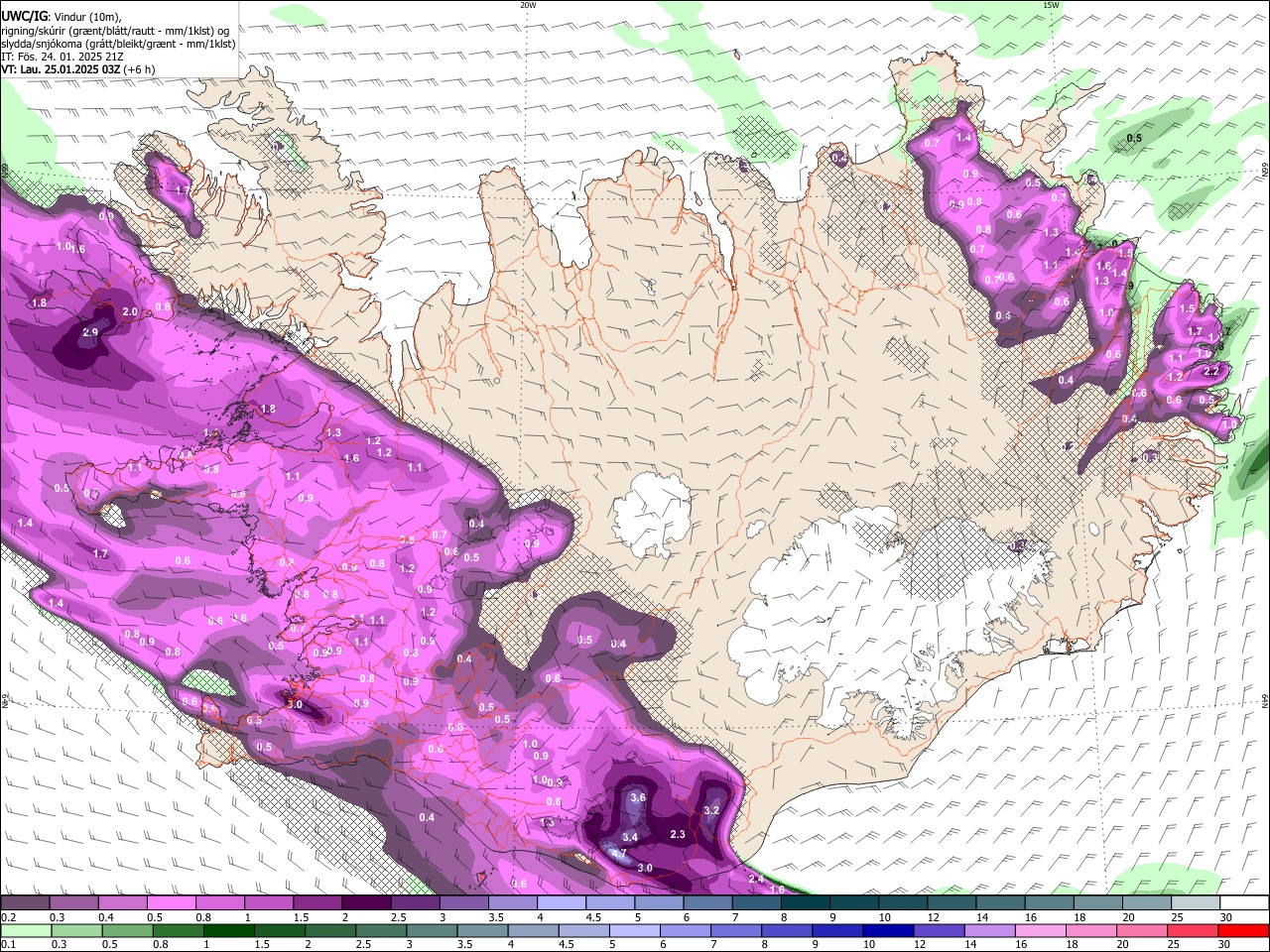This screenshot has width=1270, height=952.
Task: Click the violet 12–14 rain-scale swatch
Action: pos(939,930)
